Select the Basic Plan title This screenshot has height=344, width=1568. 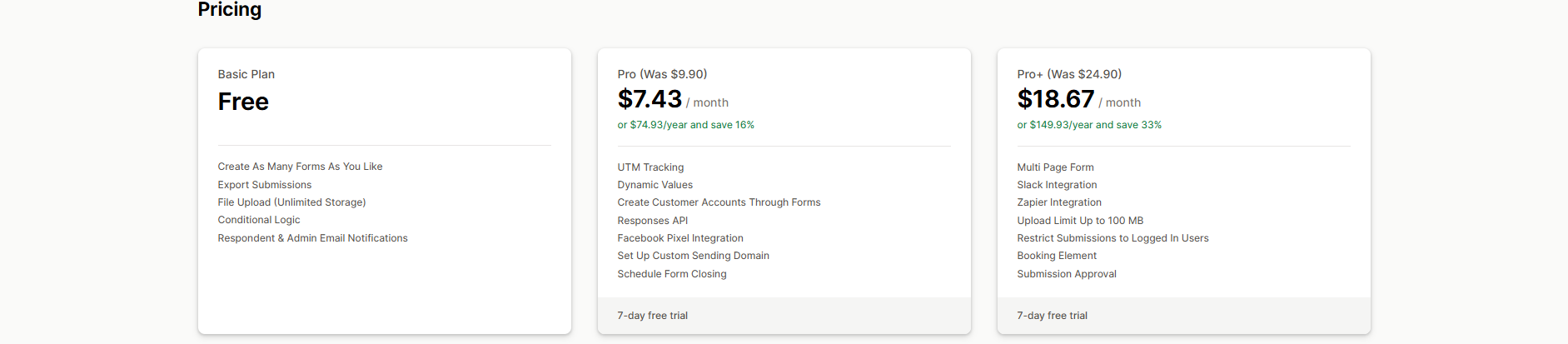(246, 74)
